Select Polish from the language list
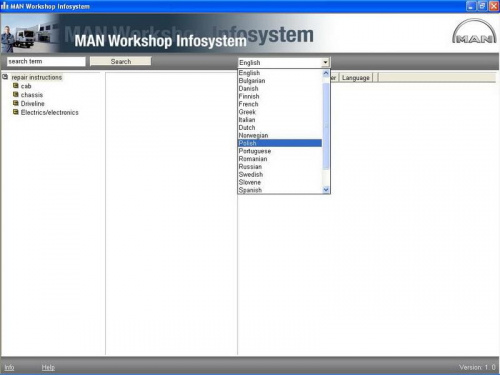The image size is (500, 375). [280, 143]
